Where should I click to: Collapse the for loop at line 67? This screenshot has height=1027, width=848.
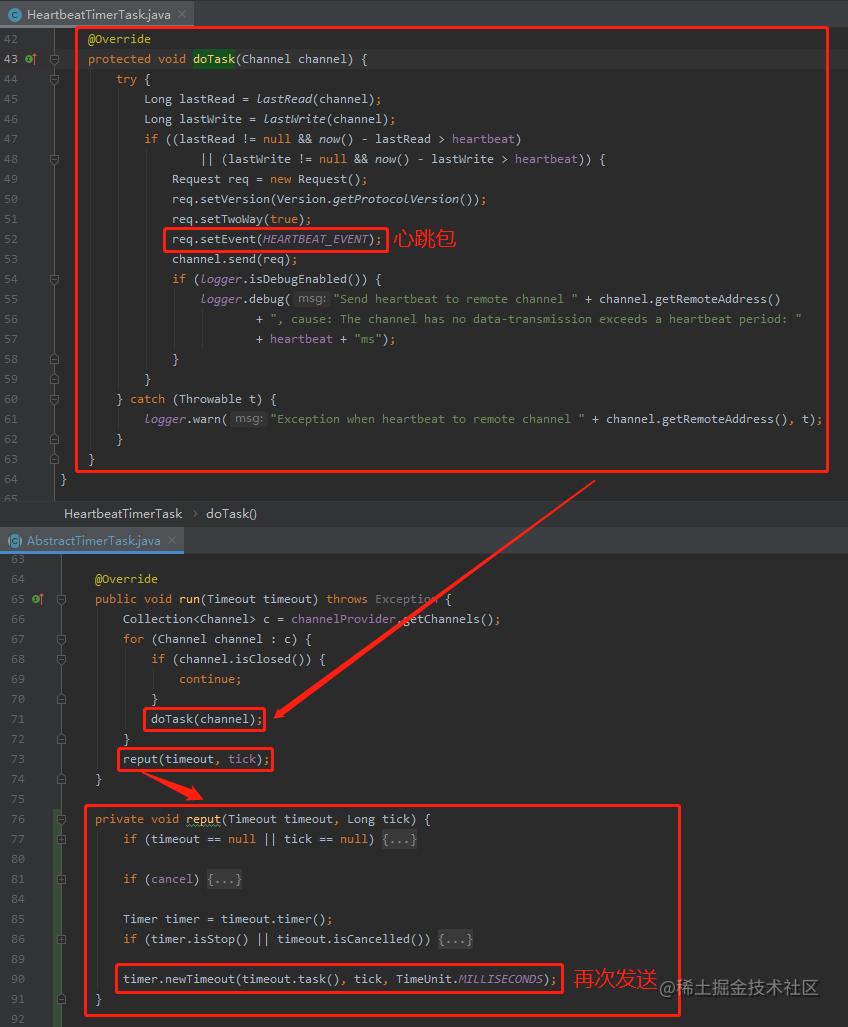pyautogui.click(x=61, y=639)
